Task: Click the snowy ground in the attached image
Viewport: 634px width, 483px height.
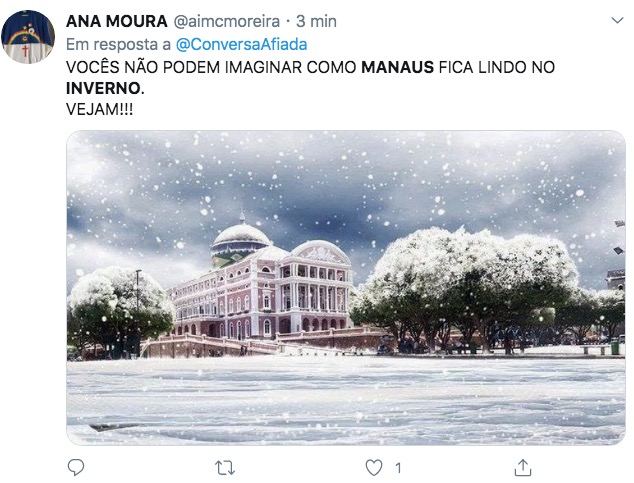Action: 346,398
